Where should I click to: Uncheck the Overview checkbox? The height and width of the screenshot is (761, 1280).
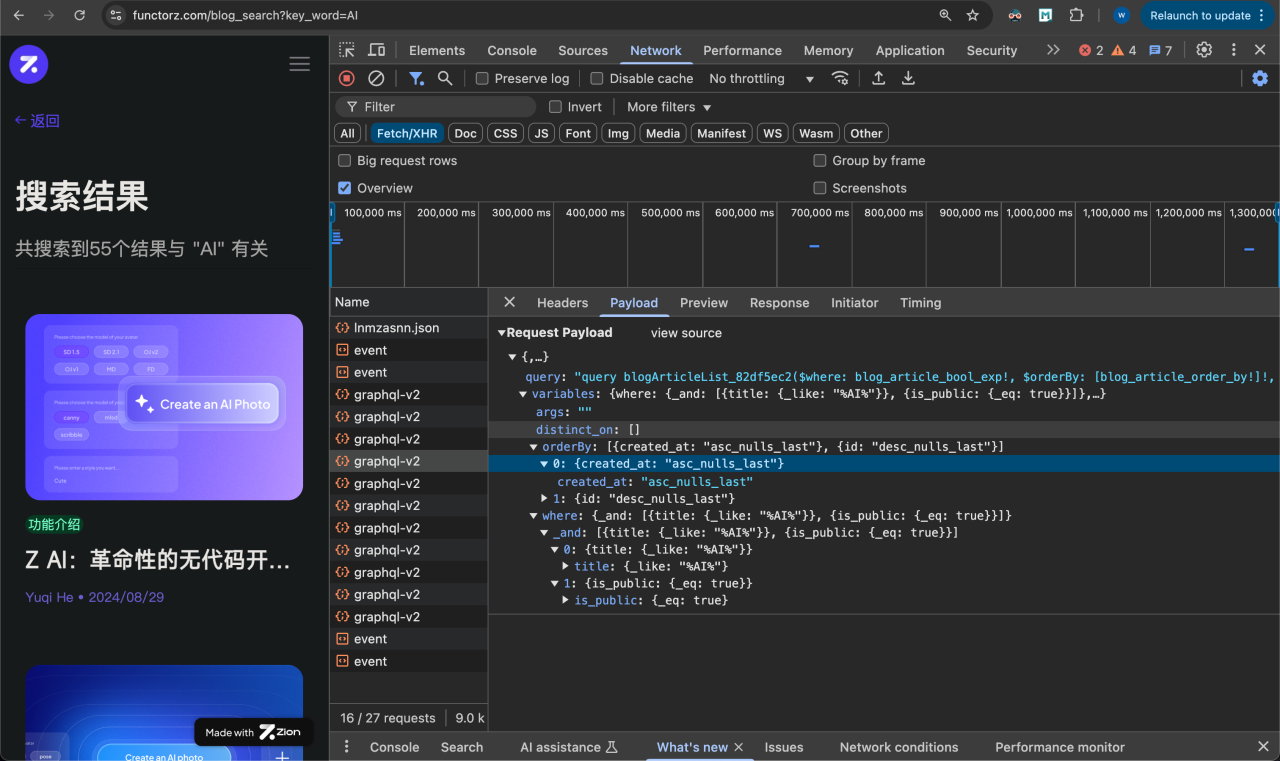[x=345, y=188]
